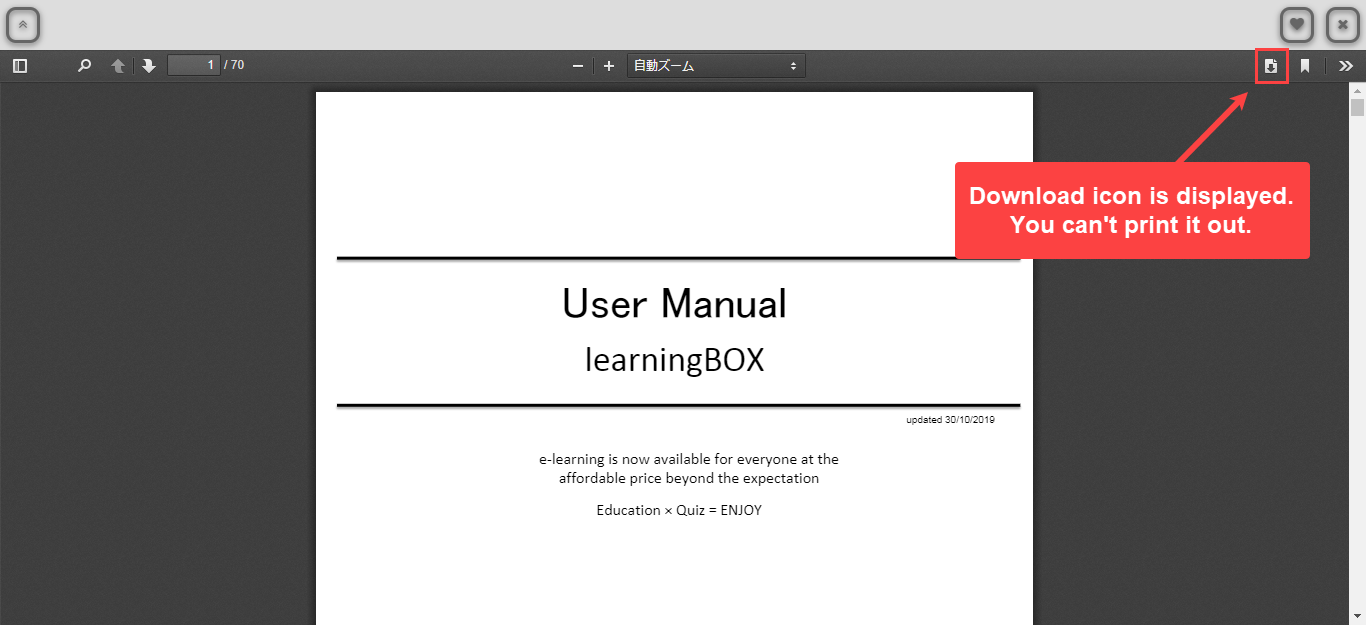Image resolution: width=1366 pixels, height=625 pixels.
Task: Go to the next page arrow
Action: [x=149, y=66]
